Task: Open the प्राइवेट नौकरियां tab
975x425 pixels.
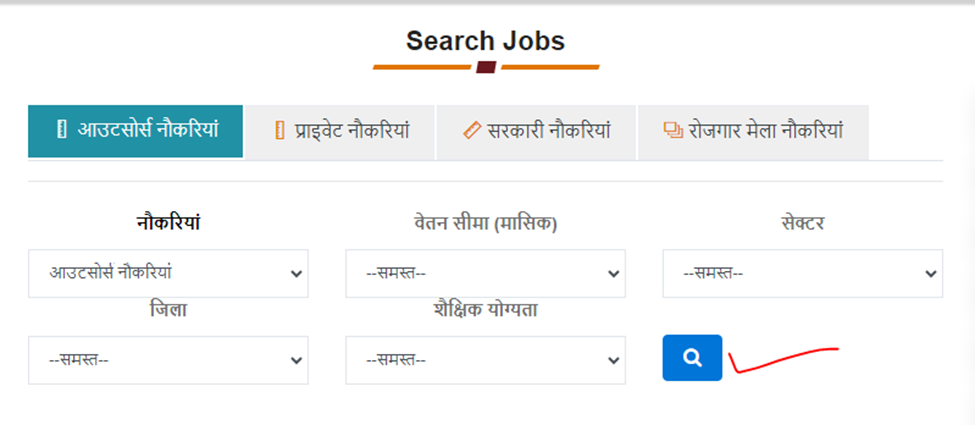Action: pyautogui.click(x=340, y=133)
